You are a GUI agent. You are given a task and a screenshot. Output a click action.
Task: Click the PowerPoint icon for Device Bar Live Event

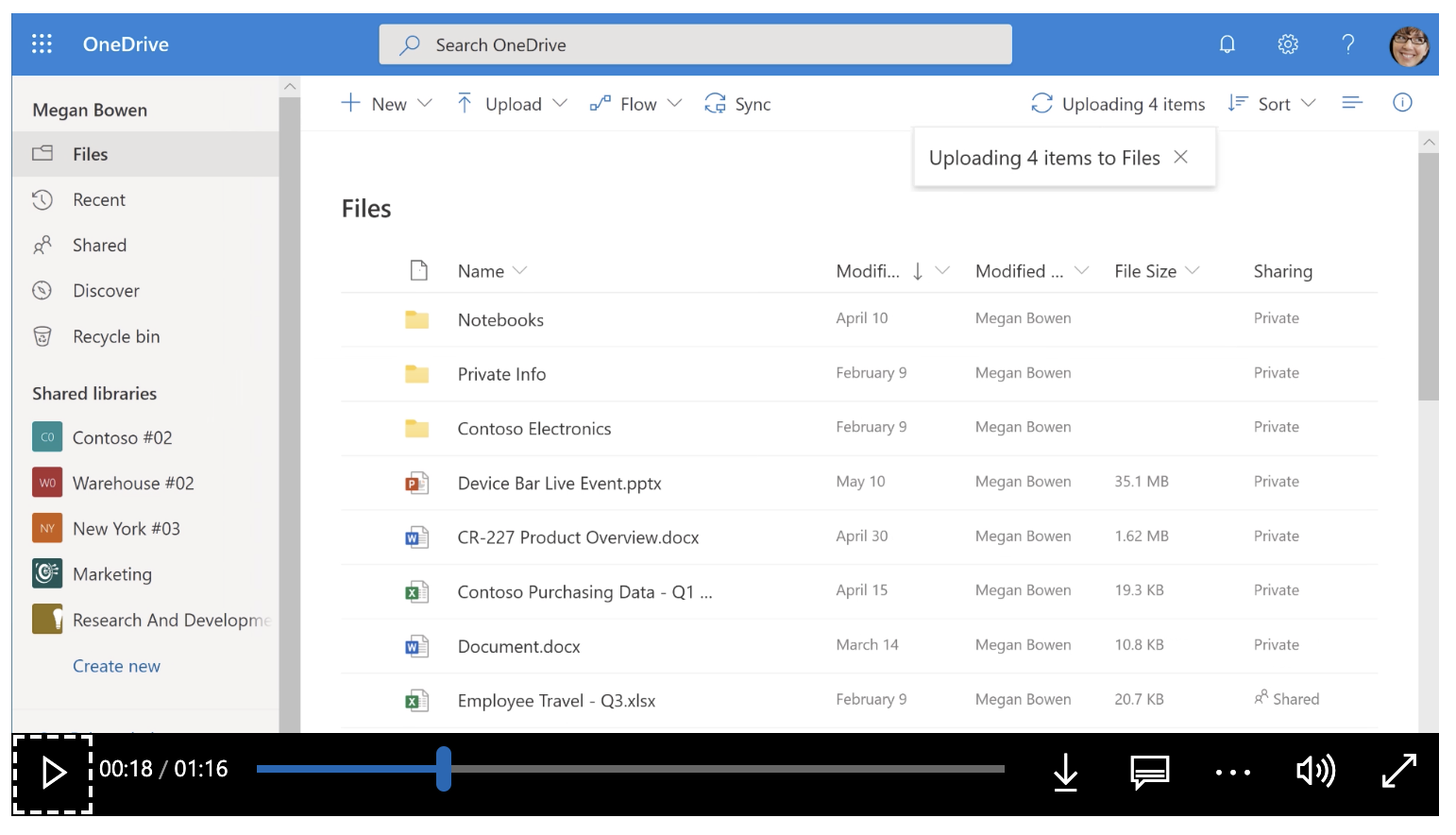tap(417, 484)
